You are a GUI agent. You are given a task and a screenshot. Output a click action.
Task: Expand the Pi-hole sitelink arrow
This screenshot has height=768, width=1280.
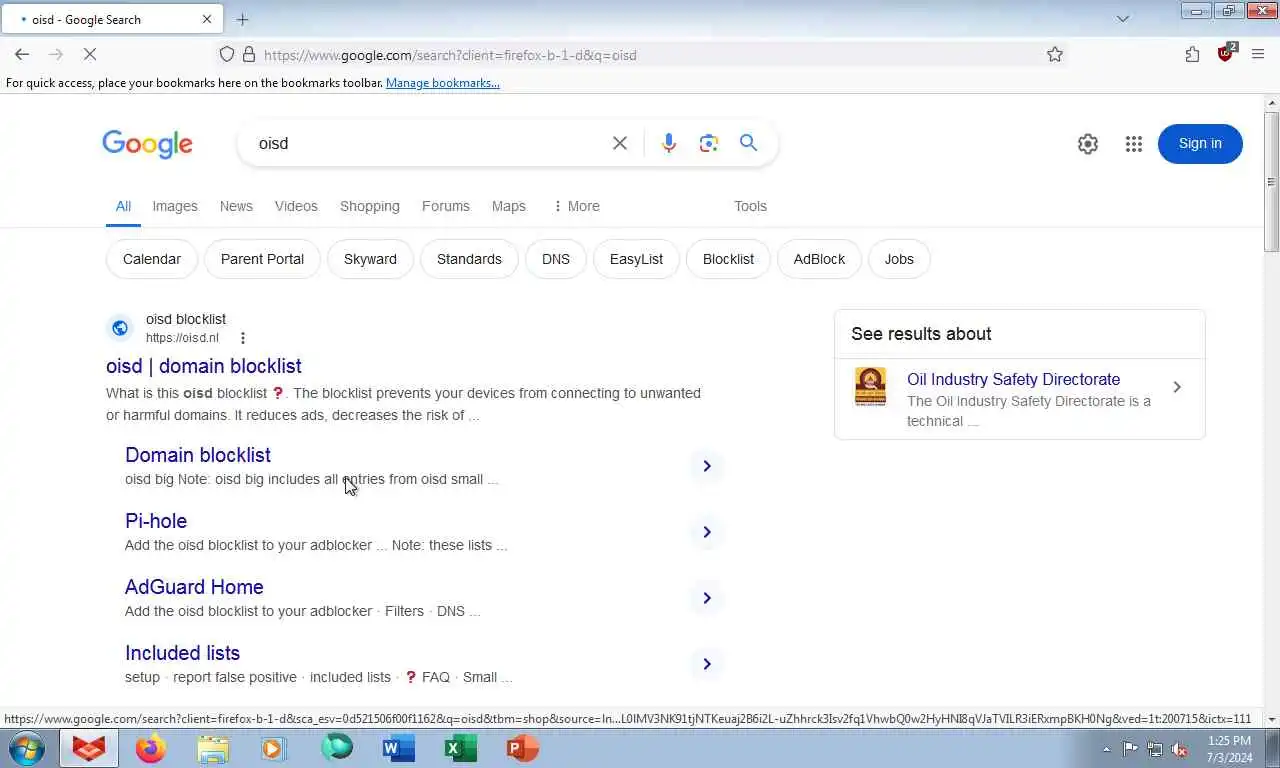click(x=706, y=532)
